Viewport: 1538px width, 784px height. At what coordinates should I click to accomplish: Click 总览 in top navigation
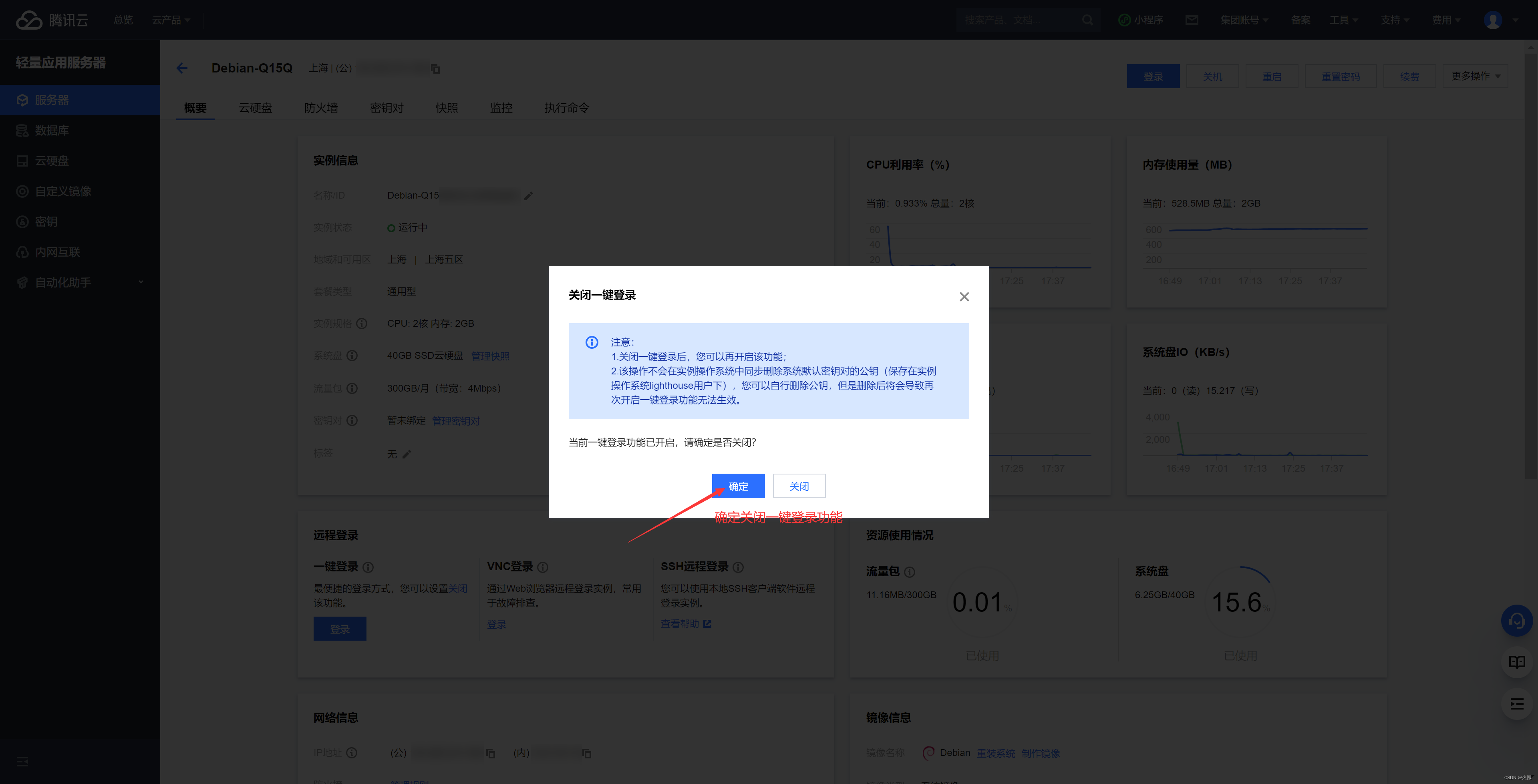point(123,20)
